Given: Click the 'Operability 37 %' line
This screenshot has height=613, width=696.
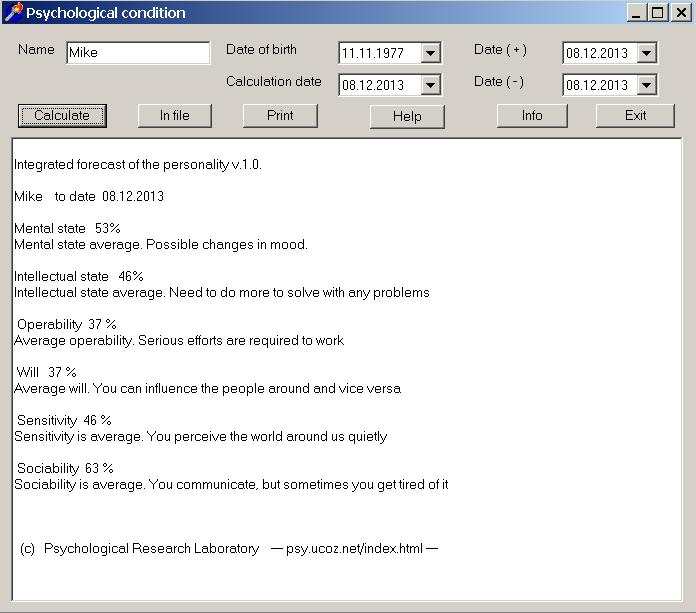Looking at the screenshot, I should point(67,324).
